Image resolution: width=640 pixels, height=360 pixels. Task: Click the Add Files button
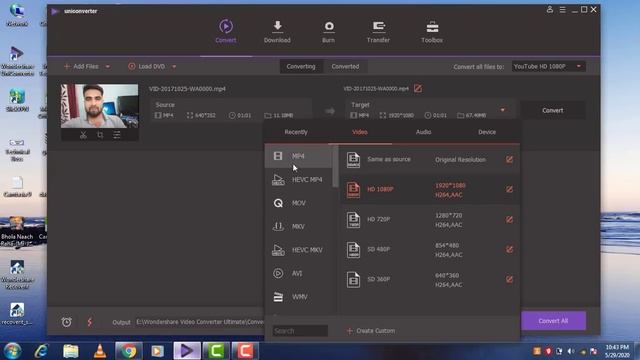tap(81, 67)
